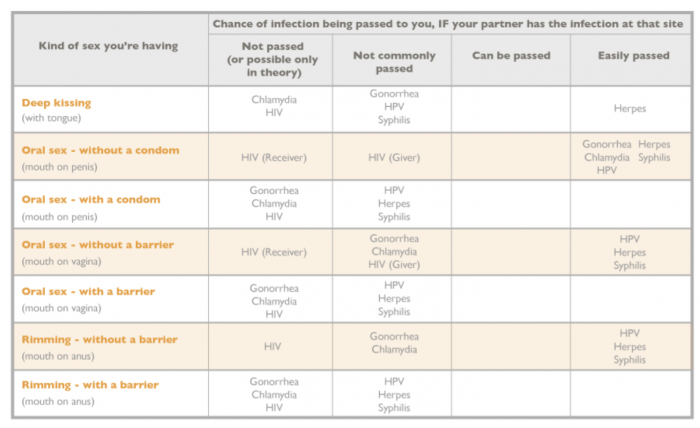Click 'Rimming - with a barrier' row label
Viewport: 700px width, 428px height.
coord(90,385)
